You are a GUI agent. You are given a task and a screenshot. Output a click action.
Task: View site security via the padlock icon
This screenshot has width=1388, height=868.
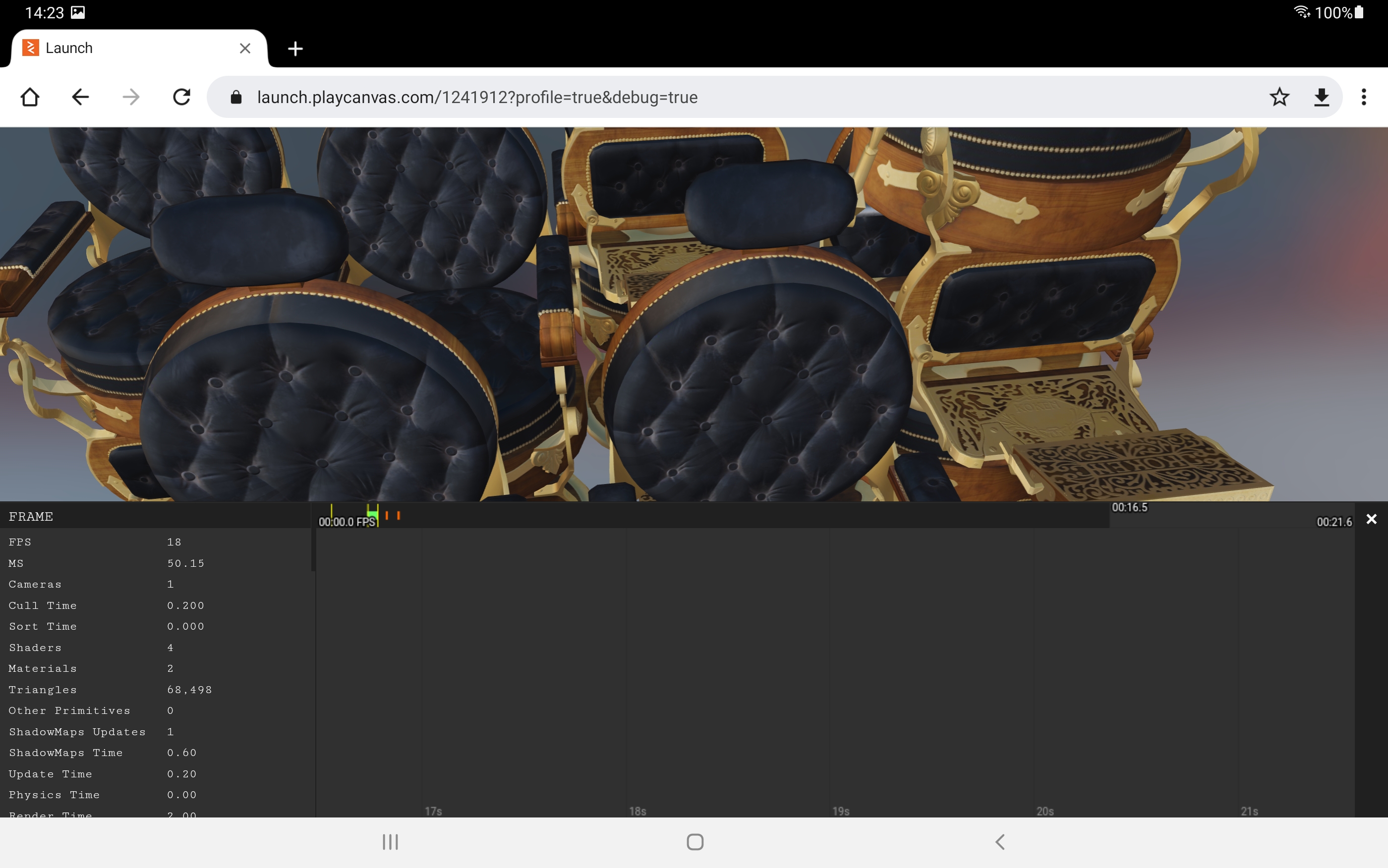[235, 97]
